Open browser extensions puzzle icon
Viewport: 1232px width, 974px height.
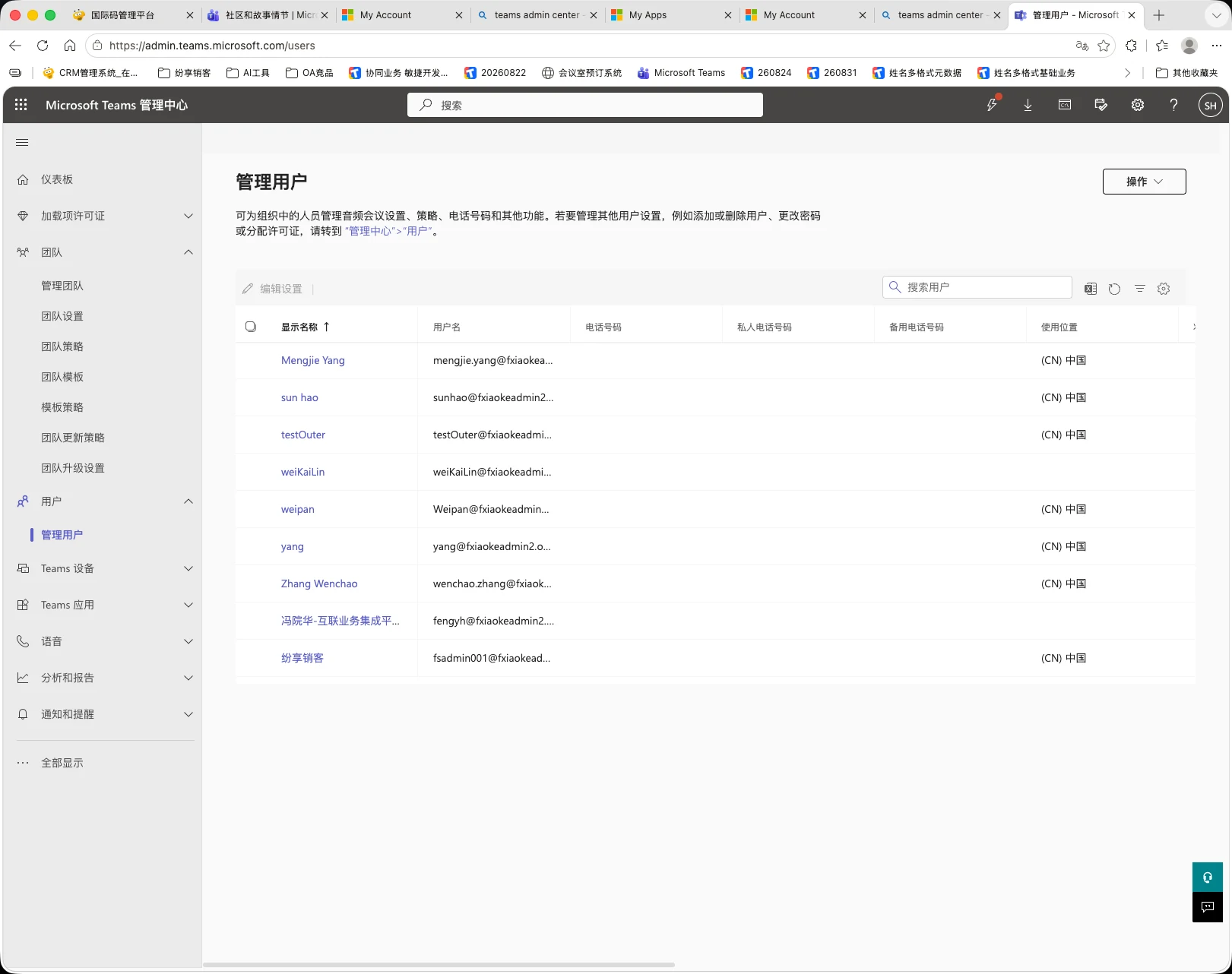click(x=1132, y=46)
